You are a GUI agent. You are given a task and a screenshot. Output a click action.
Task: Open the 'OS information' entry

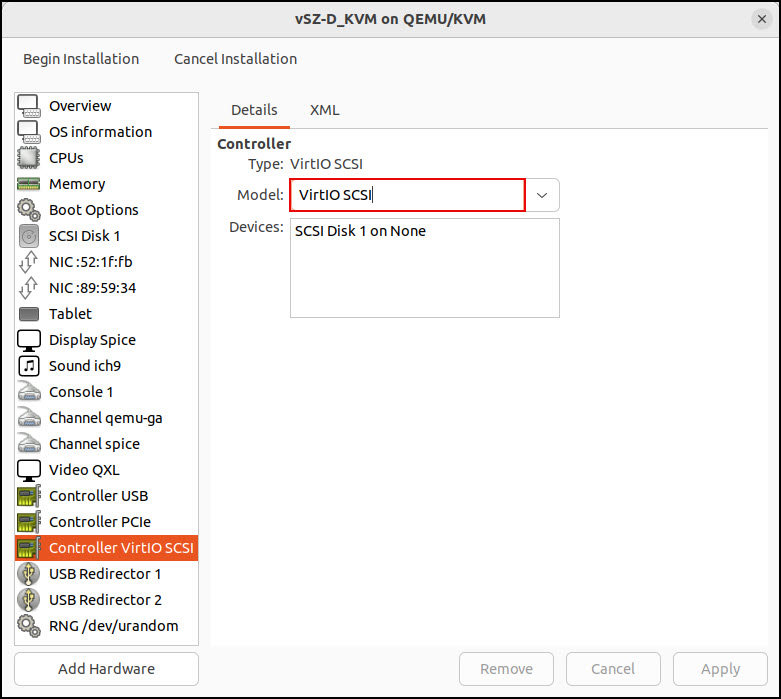click(101, 132)
